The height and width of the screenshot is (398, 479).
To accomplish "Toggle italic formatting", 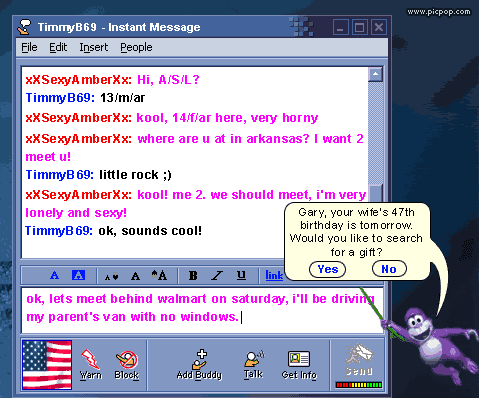I will click(x=217, y=276).
